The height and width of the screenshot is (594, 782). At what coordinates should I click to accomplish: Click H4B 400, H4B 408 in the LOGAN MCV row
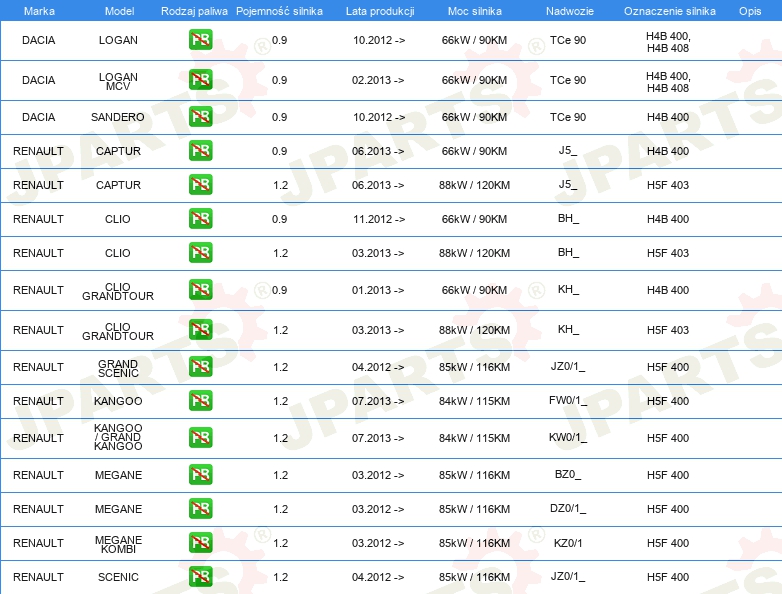coord(668,82)
